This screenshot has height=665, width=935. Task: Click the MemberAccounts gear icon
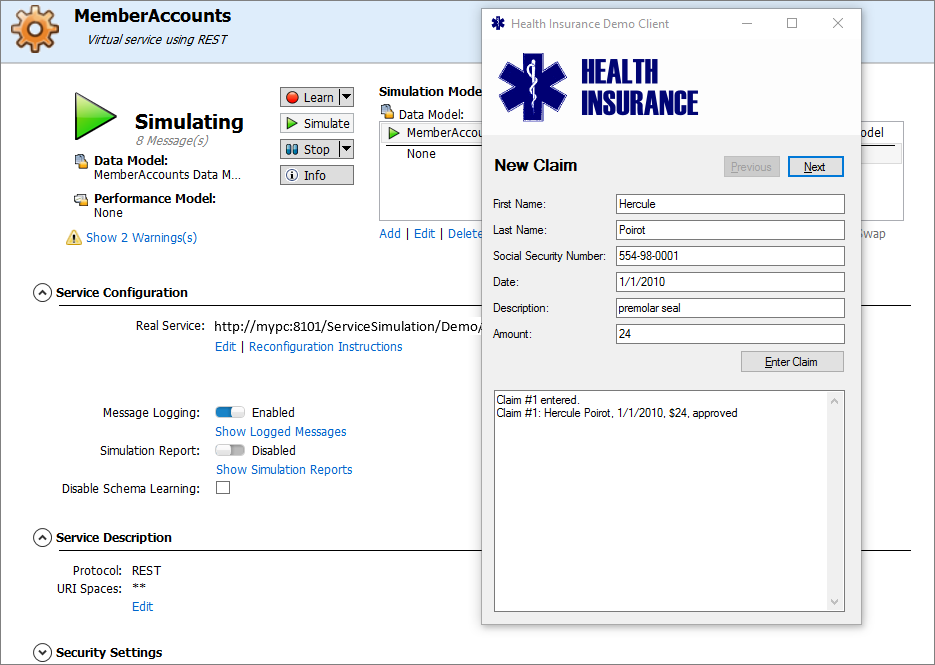34,29
